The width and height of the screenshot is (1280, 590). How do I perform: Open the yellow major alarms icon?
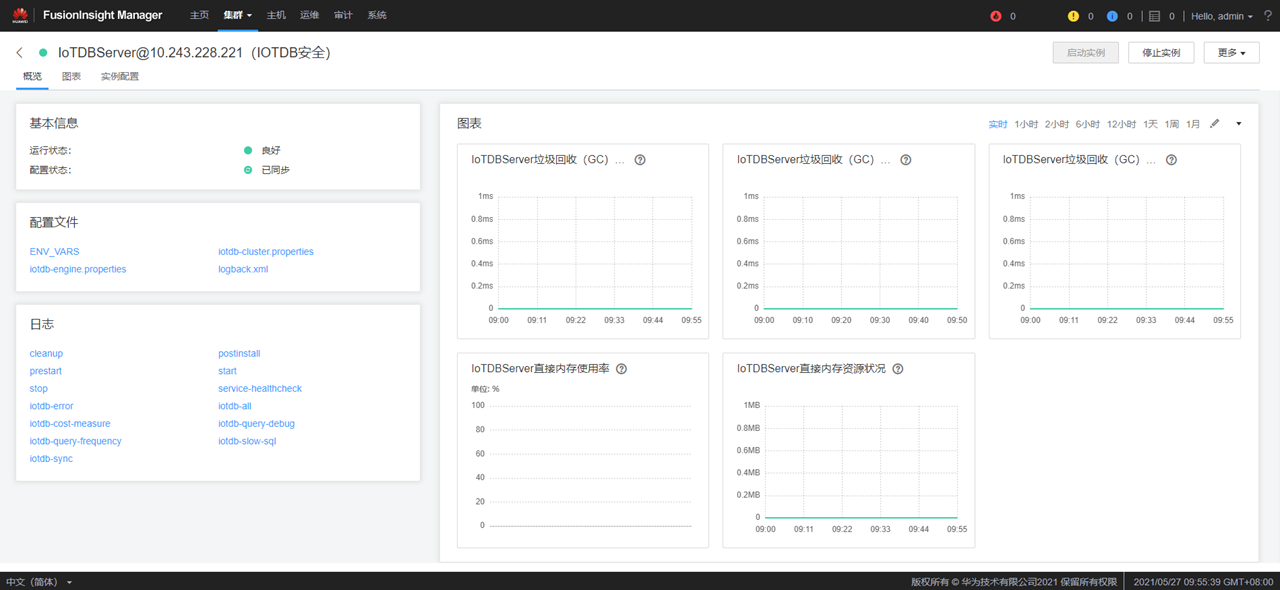tap(1073, 16)
